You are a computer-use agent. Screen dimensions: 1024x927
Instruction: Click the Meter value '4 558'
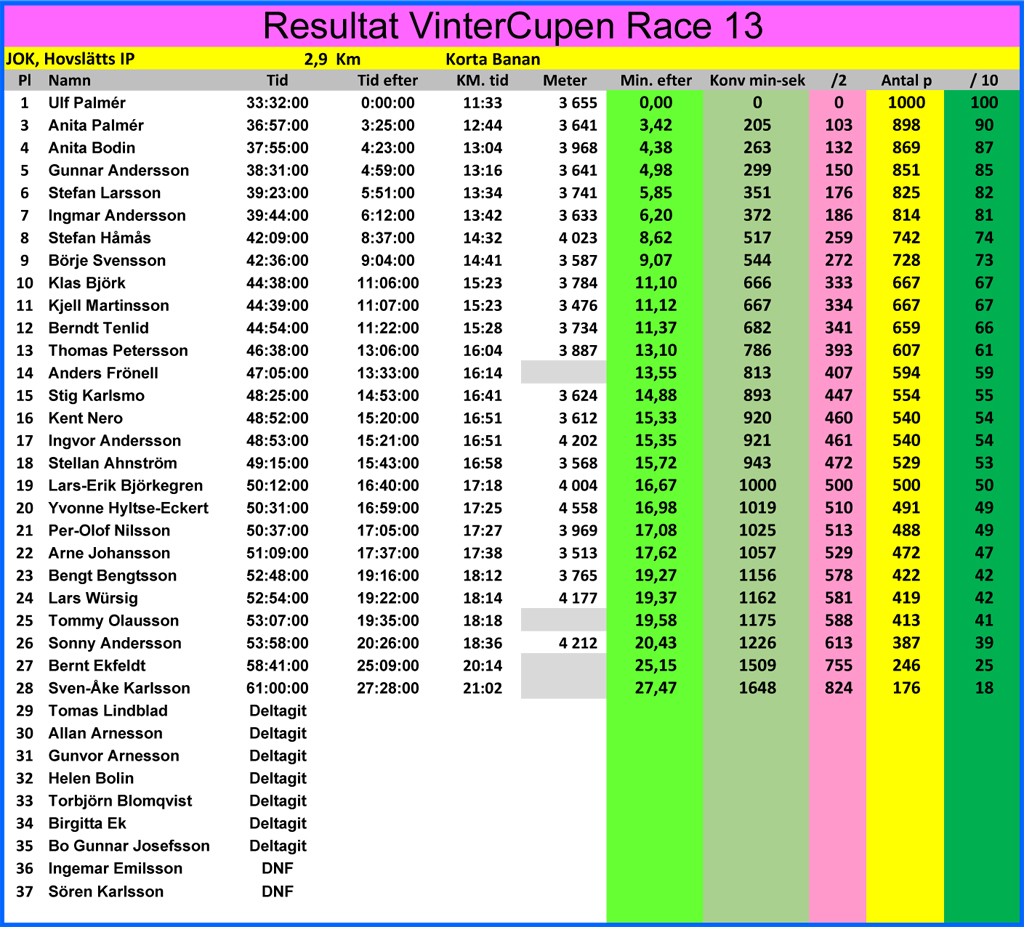coord(578,508)
